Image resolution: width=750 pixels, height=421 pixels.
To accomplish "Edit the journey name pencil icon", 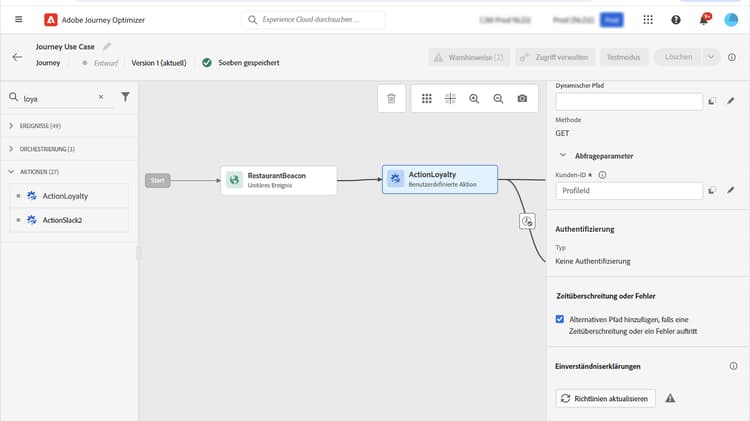I will click(107, 46).
